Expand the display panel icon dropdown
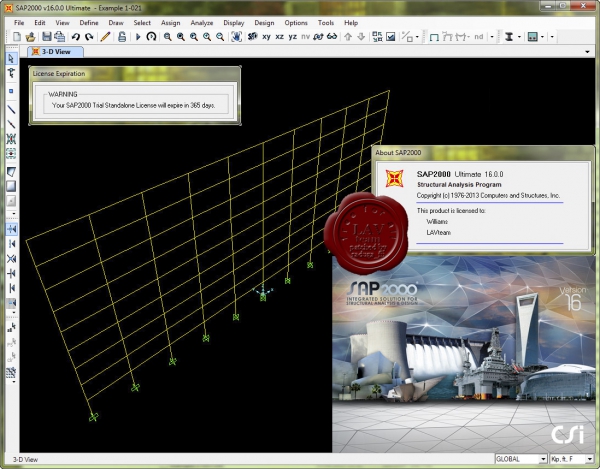The height and width of the screenshot is (469, 600). pyautogui.click(x=543, y=37)
